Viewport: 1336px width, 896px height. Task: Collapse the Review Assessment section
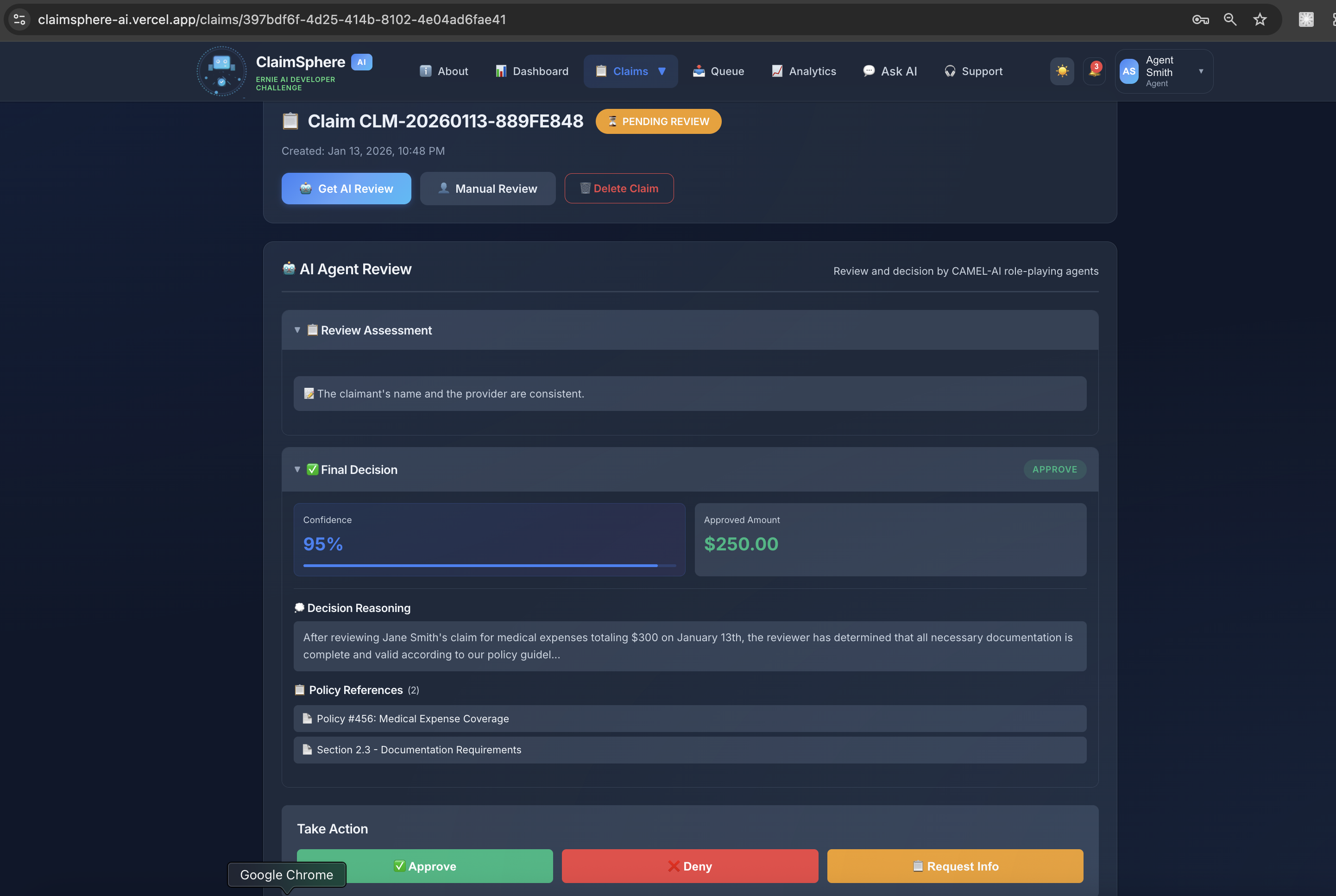pos(297,330)
